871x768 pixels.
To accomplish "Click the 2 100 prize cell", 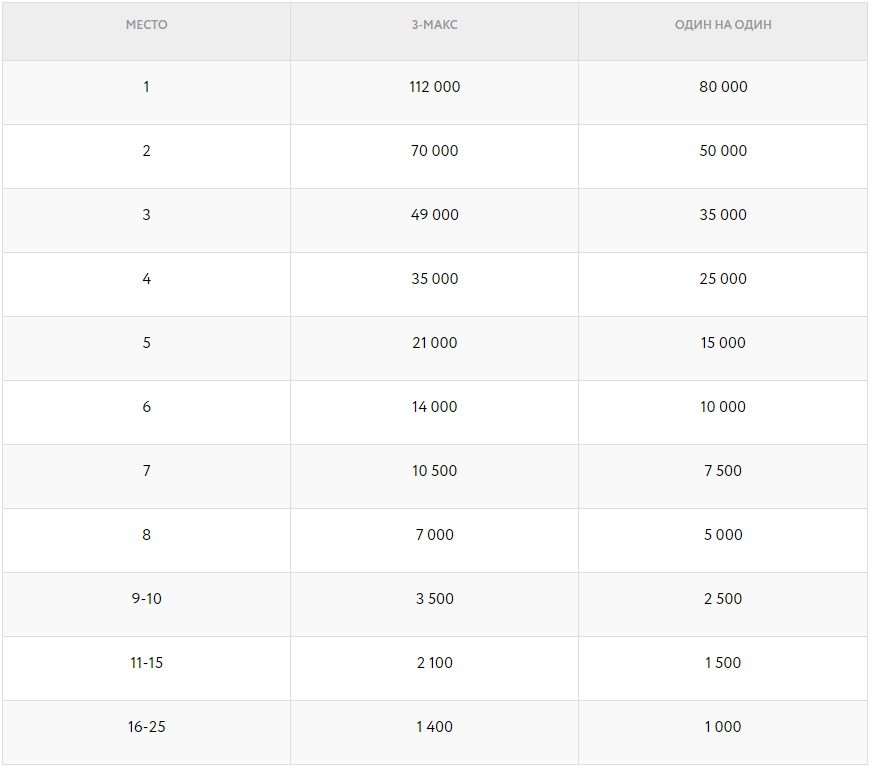I will pyautogui.click(x=434, y=663).
